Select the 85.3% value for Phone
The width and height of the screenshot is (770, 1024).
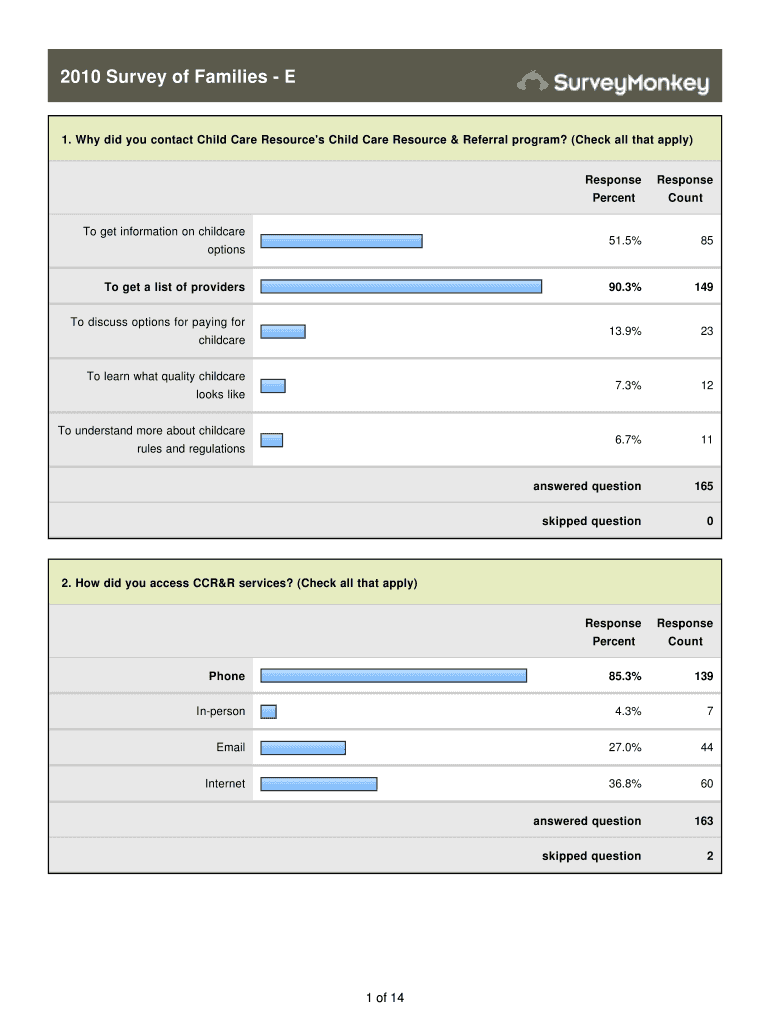tap(625, 676)
